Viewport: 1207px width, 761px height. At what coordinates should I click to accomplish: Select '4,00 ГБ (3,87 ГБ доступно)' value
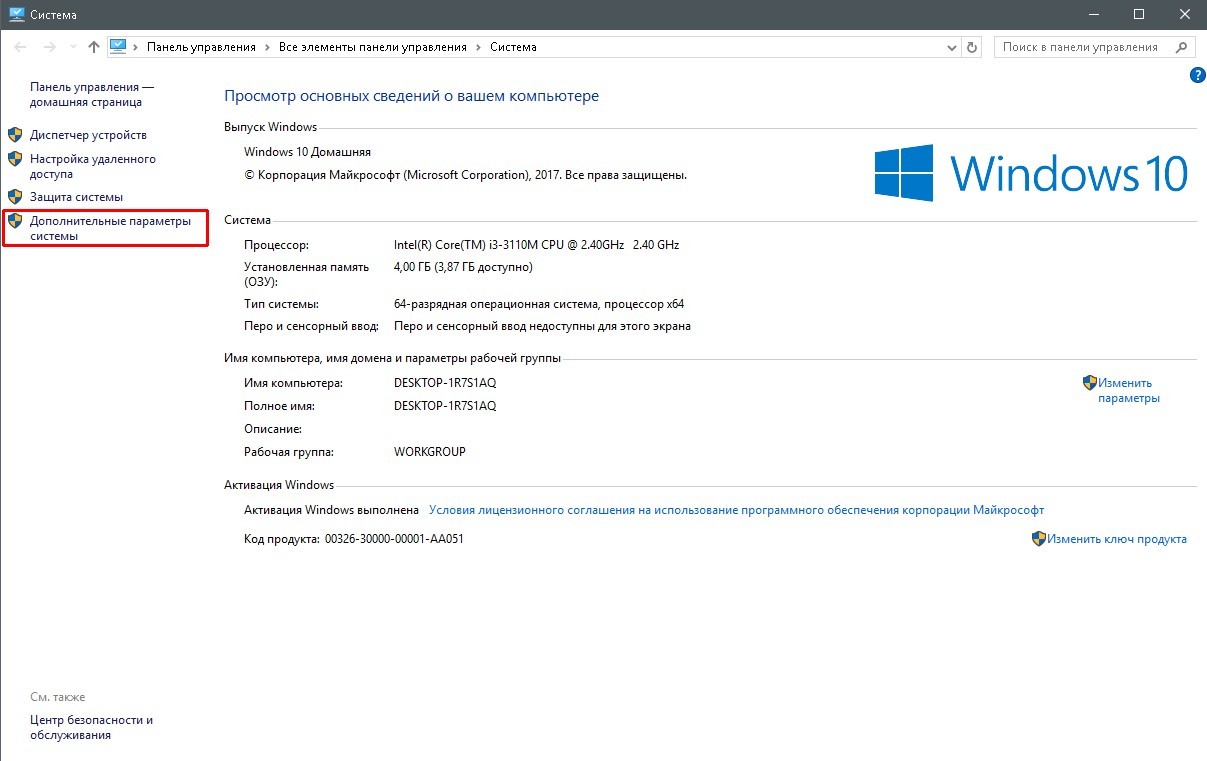(463, 267)
